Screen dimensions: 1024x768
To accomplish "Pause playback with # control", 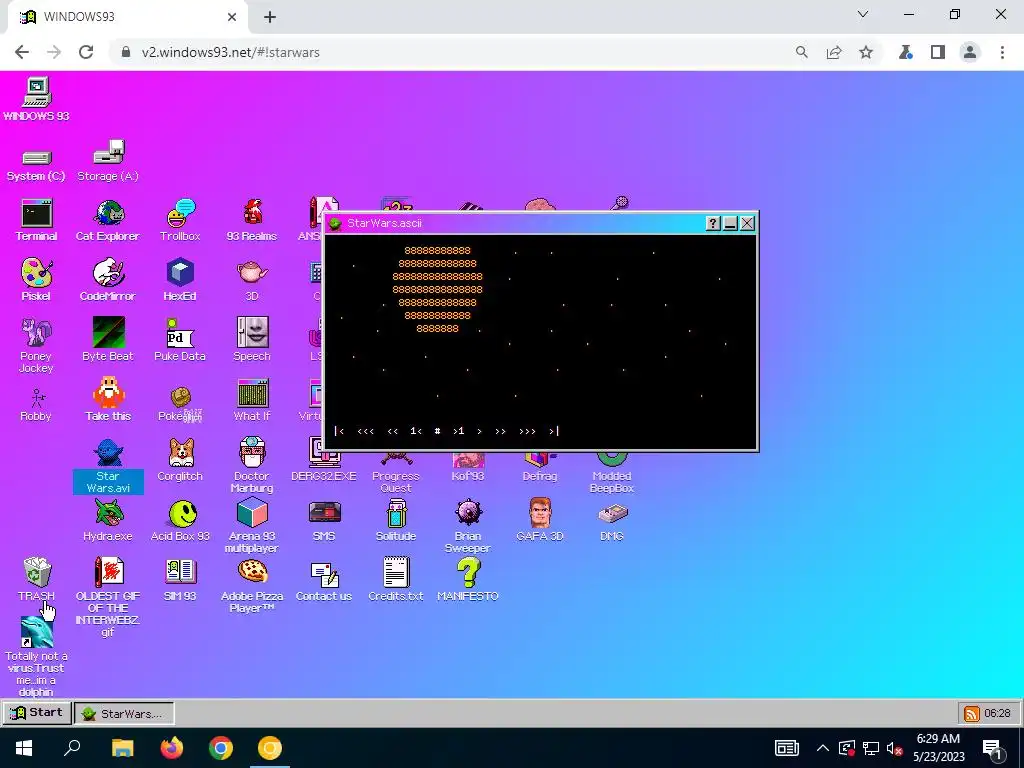I will (x=438, y=431).
